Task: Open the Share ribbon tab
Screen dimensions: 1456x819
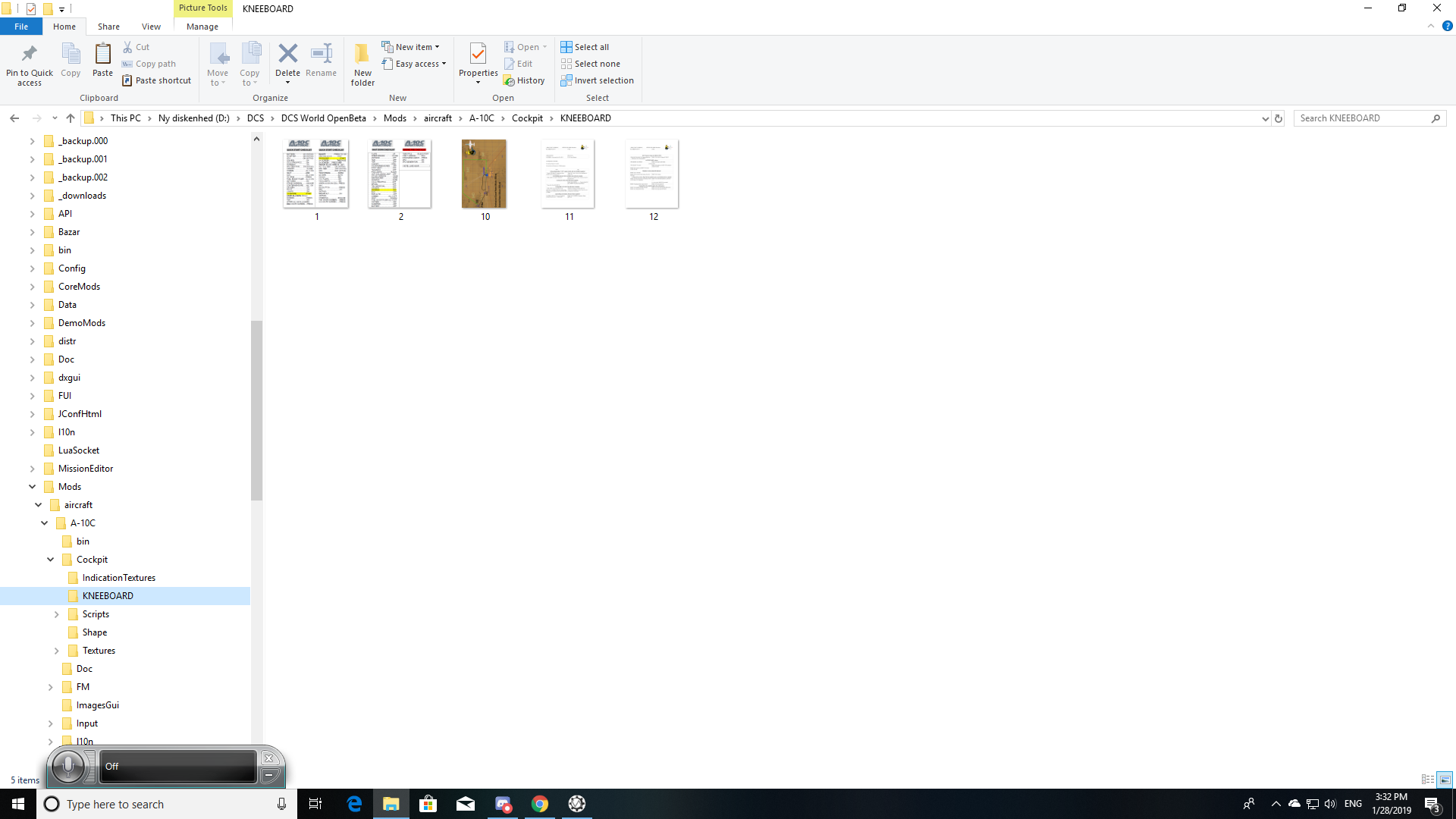Action: pyautogui.click(x=108, y=27)
